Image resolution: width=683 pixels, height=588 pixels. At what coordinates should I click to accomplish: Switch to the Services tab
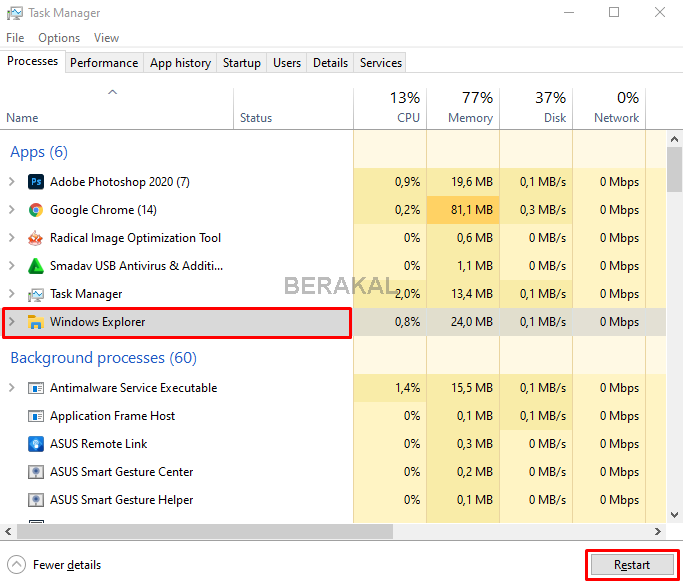pyautogui.click(x=381, y=63)
